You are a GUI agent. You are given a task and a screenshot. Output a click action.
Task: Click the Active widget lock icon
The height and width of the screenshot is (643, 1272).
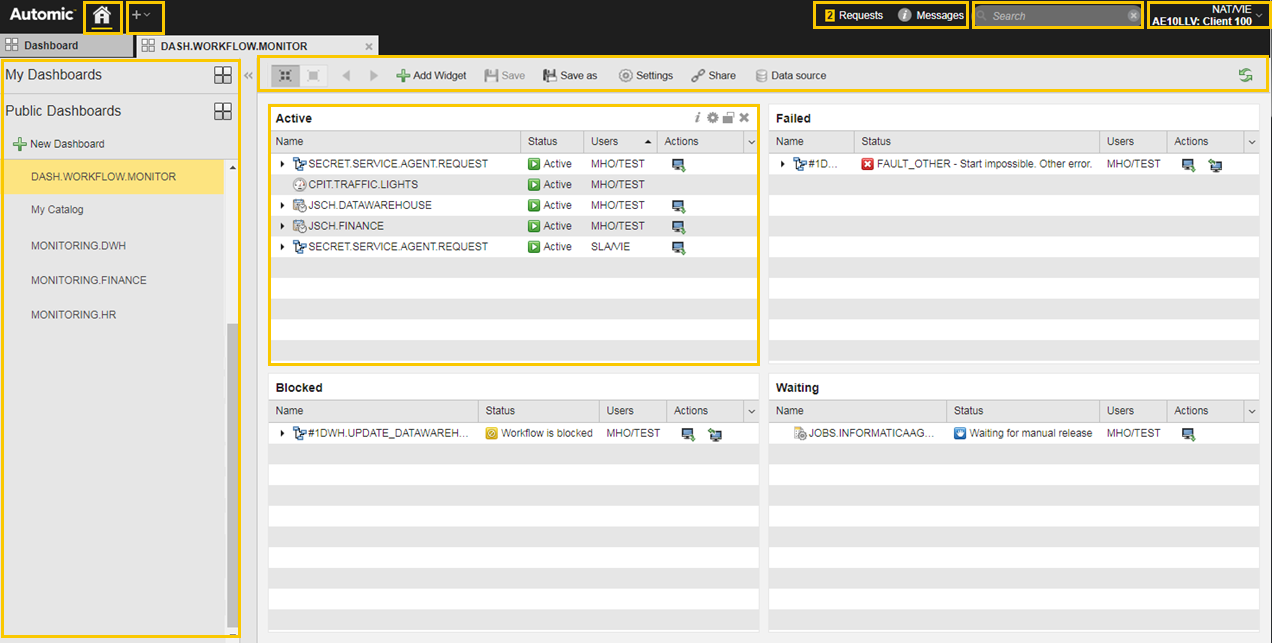[x=728, y=118]
